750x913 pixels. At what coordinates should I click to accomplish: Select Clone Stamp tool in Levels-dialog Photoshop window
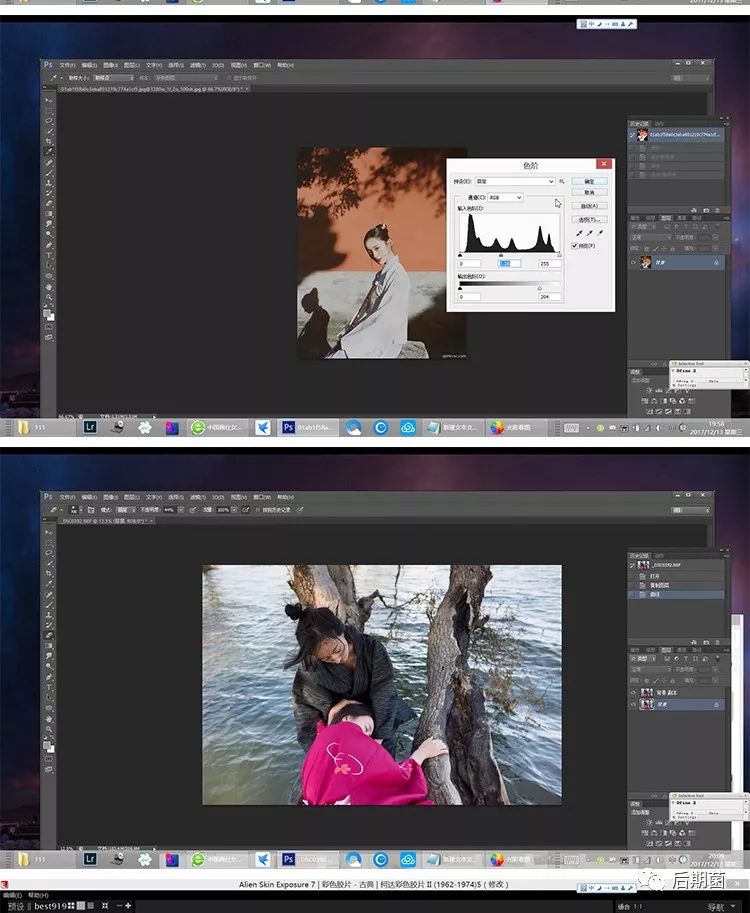pyautogui.click(x=49, y=182)
